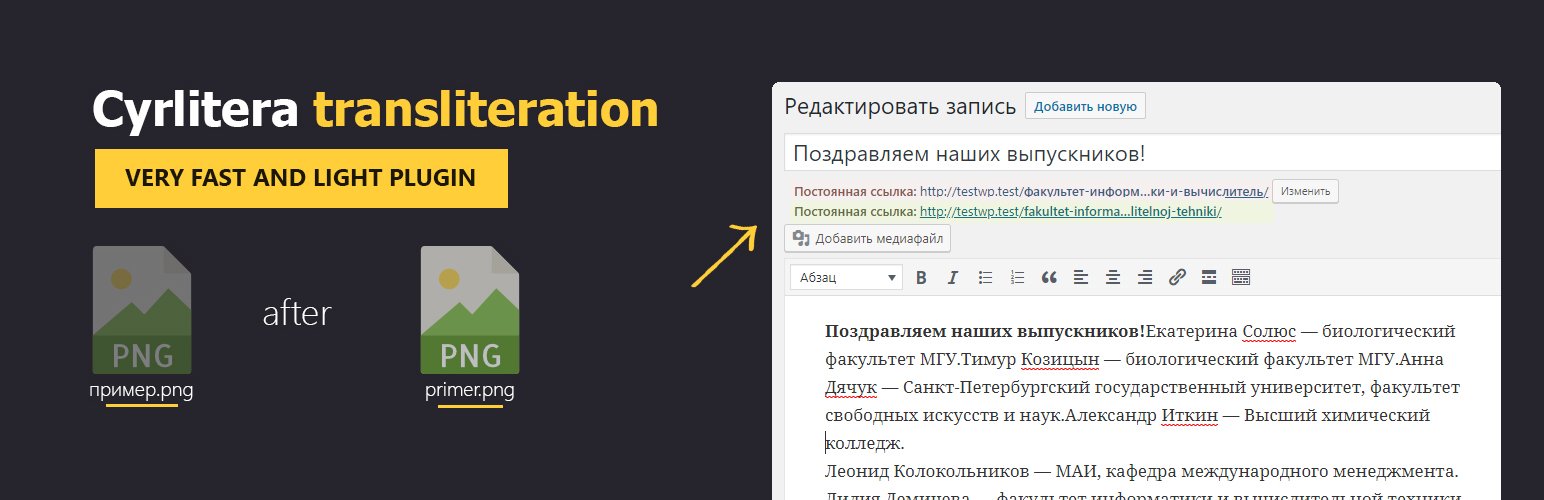
Task: Click the word Иткин in editor text
Action: (1189, 415)
